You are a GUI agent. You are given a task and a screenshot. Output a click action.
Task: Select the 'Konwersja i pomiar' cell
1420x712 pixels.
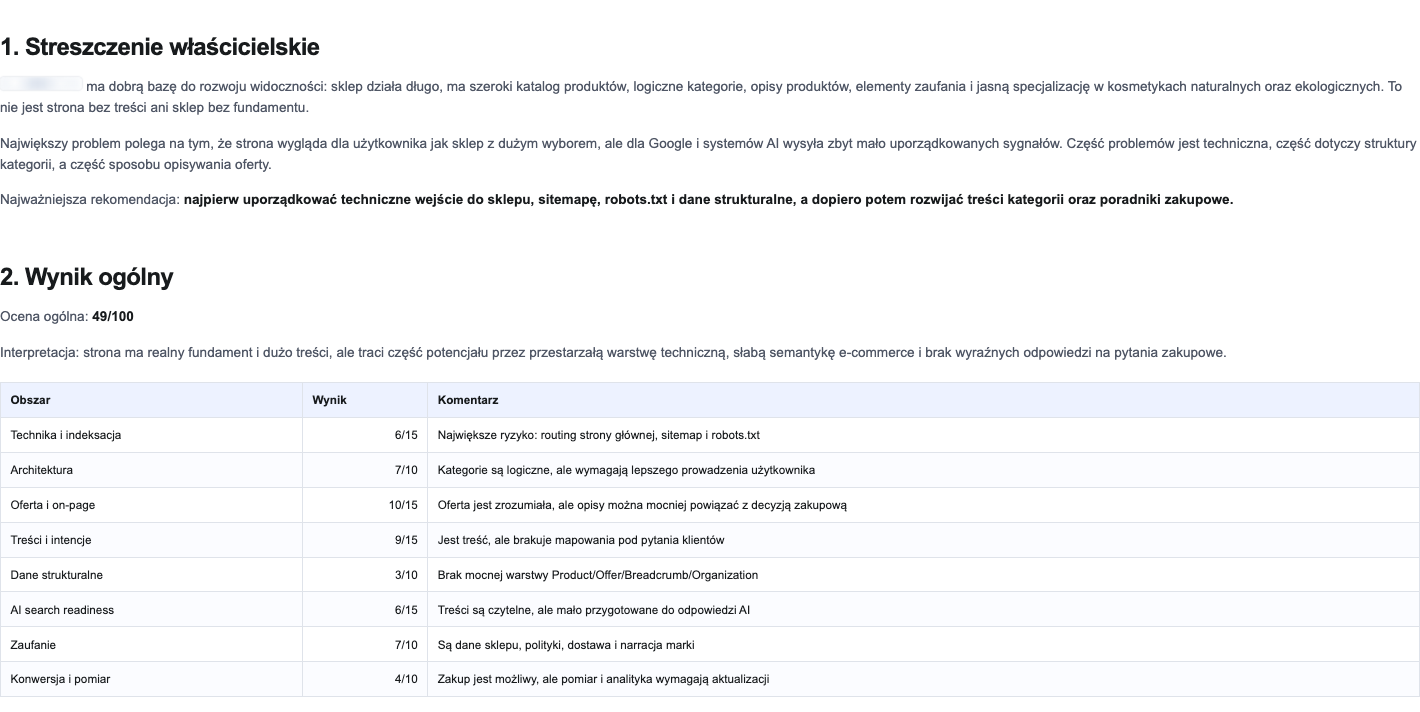click(151, 679)
